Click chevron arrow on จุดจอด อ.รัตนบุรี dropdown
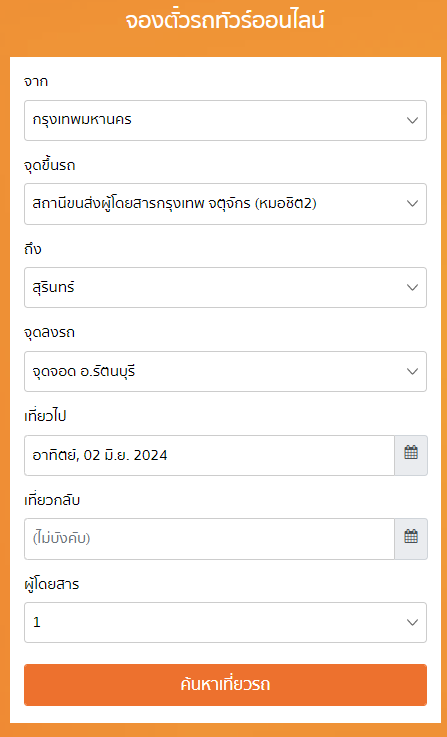Screen dimensions: 447x737 click(412, 371)
